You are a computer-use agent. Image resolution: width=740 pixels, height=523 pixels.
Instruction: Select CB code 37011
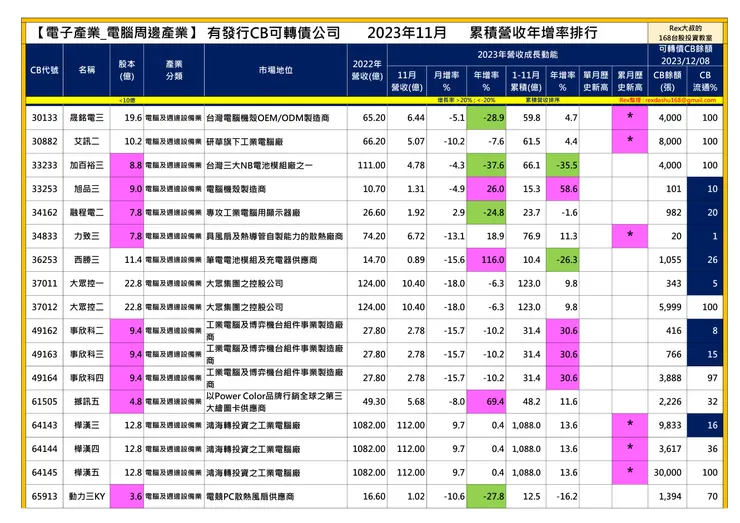(x=44, y=283)
